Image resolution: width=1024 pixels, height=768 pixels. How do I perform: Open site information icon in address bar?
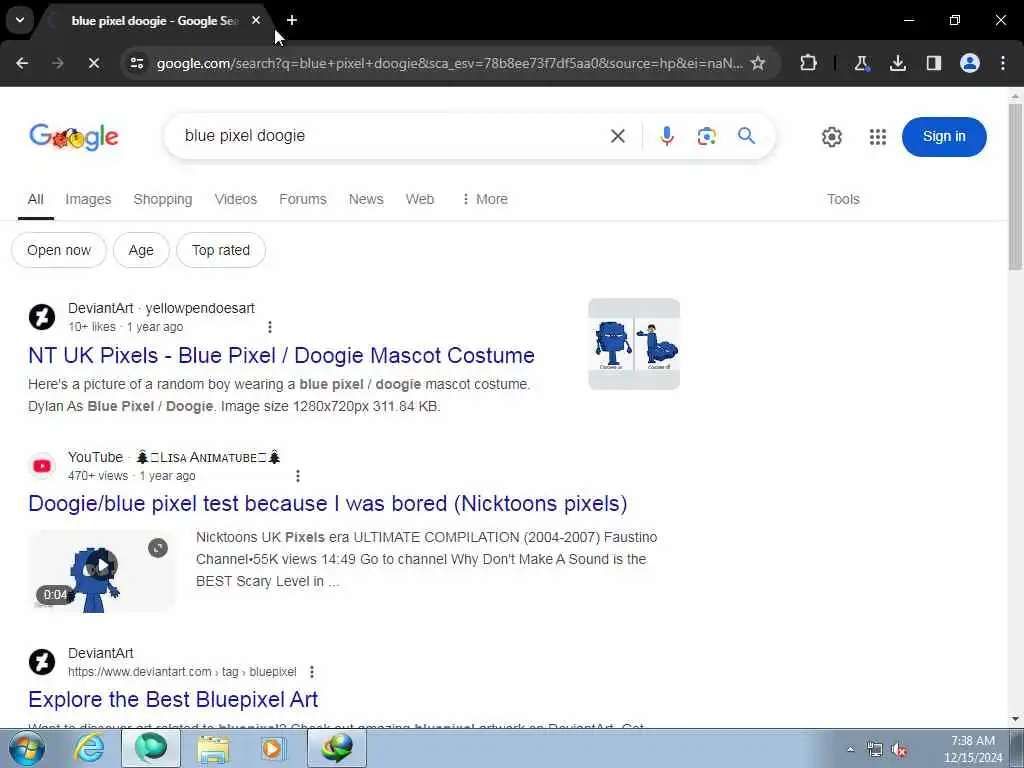point(136,63)
